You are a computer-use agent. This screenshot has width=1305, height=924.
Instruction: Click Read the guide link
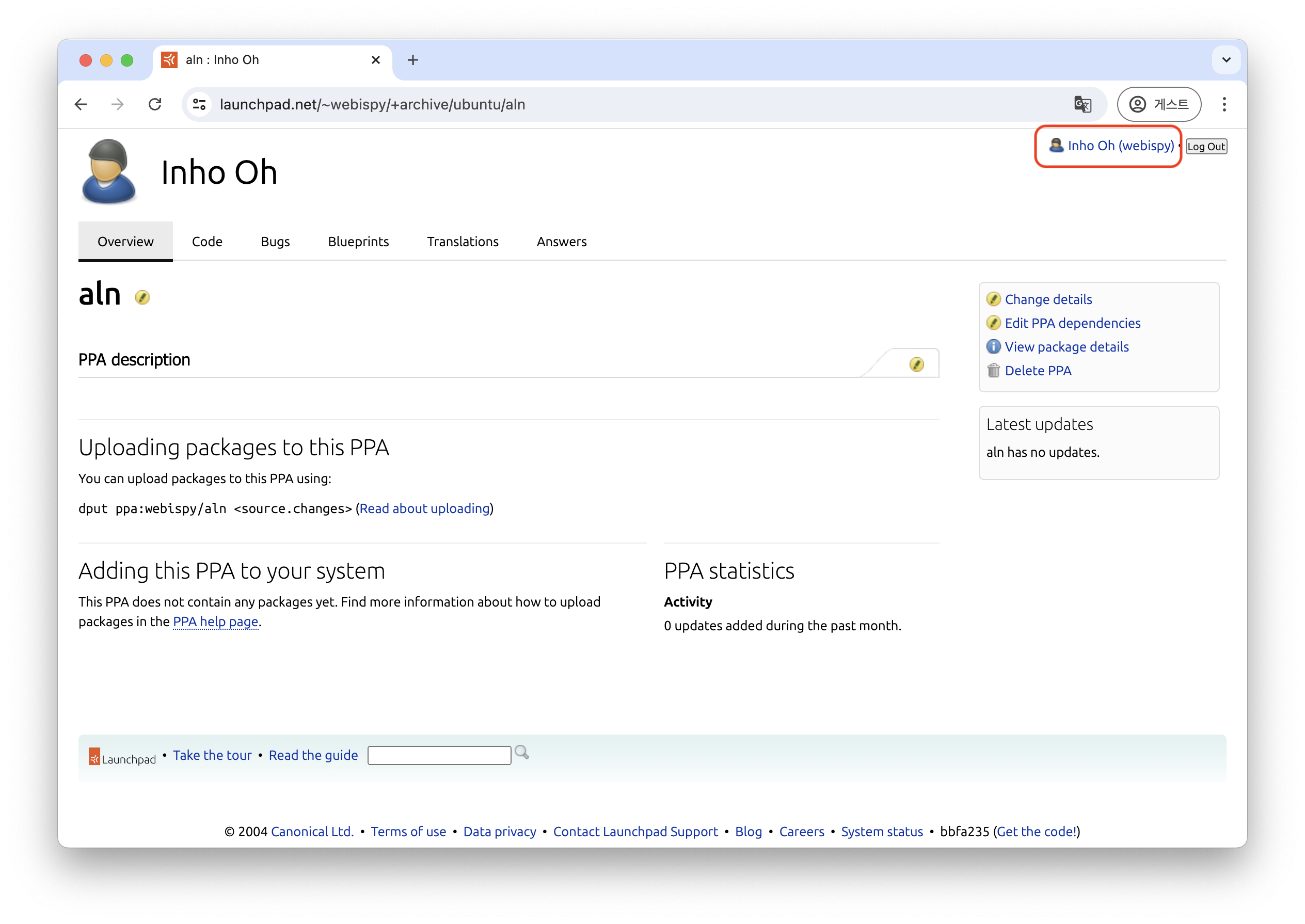tap(313, 755)
